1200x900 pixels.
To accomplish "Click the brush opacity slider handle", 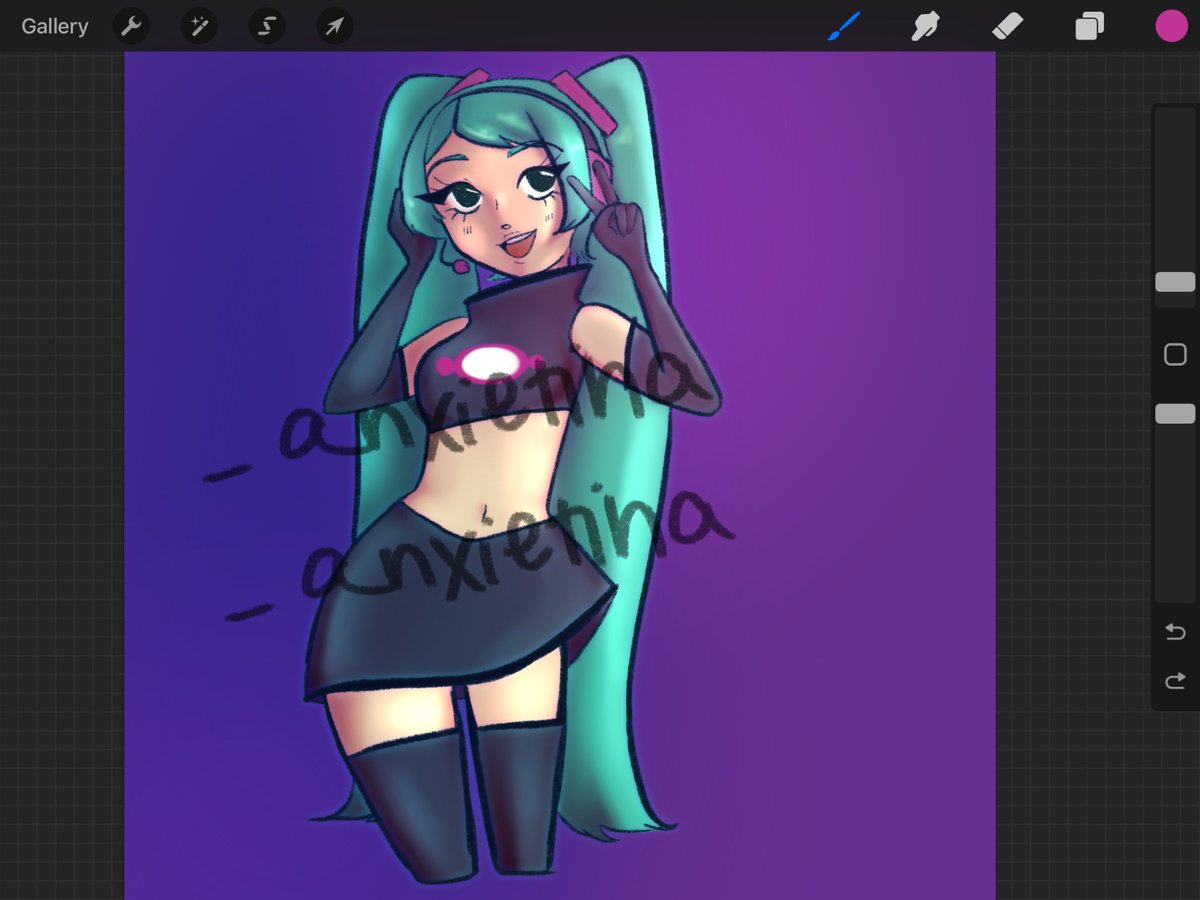I will (x=1175, y=414).
